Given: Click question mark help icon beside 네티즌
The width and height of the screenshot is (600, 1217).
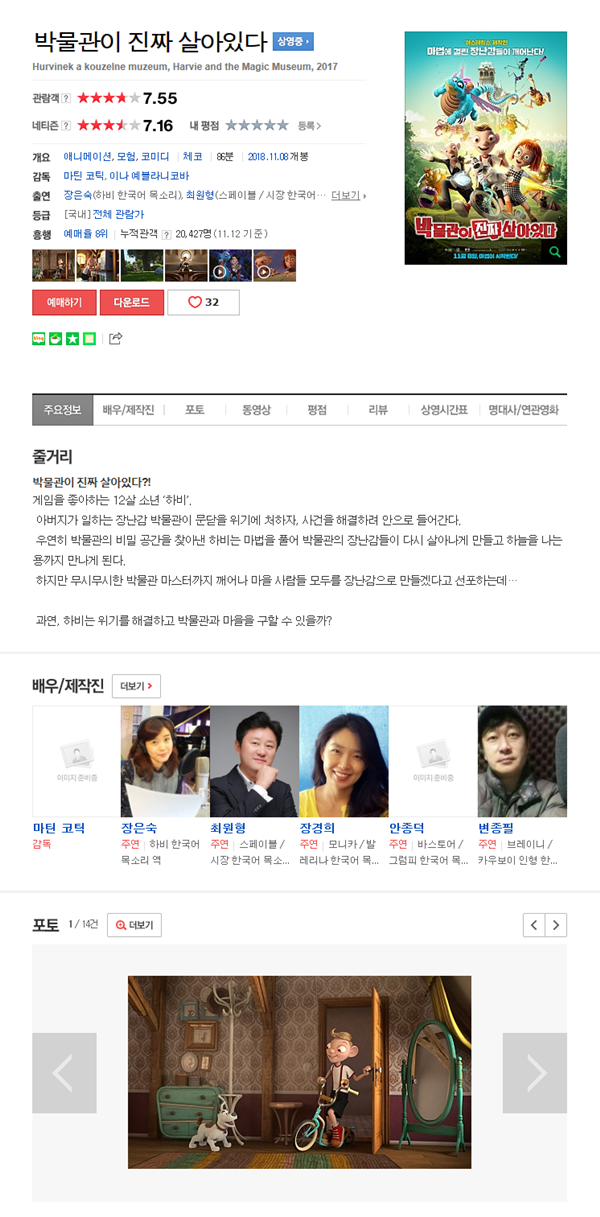Looking at the screenshot, I should (66, 126).
